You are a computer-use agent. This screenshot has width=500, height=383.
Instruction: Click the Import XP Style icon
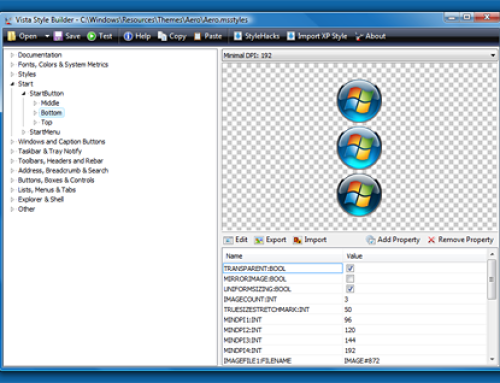[x=291, y=36]
